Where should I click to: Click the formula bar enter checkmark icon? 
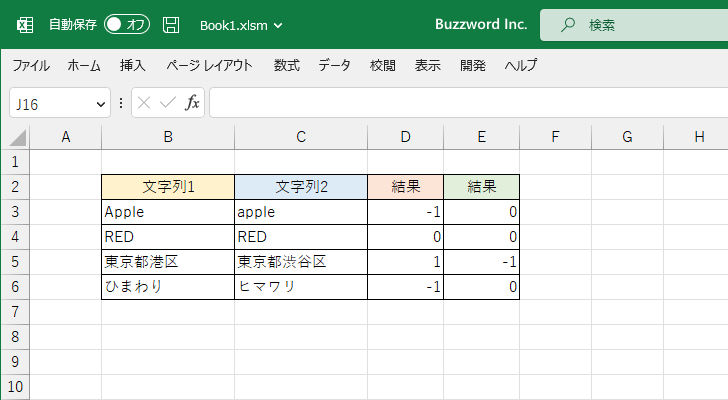(x=168, y=103)
